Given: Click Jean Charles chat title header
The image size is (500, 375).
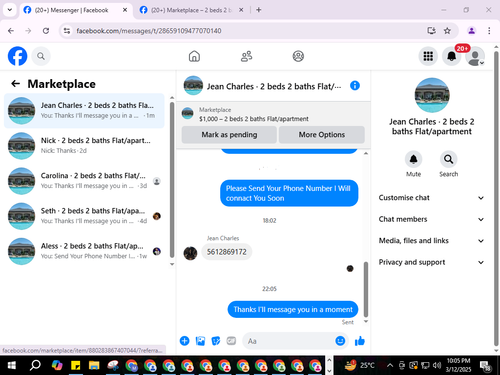Looking at the screenshot, I should pos(274,86).
